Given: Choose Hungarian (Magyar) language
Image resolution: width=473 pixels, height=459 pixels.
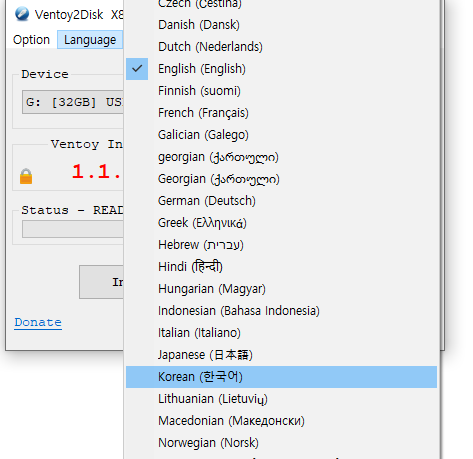Looking at the screenshot, I should [x=281, y=289].
